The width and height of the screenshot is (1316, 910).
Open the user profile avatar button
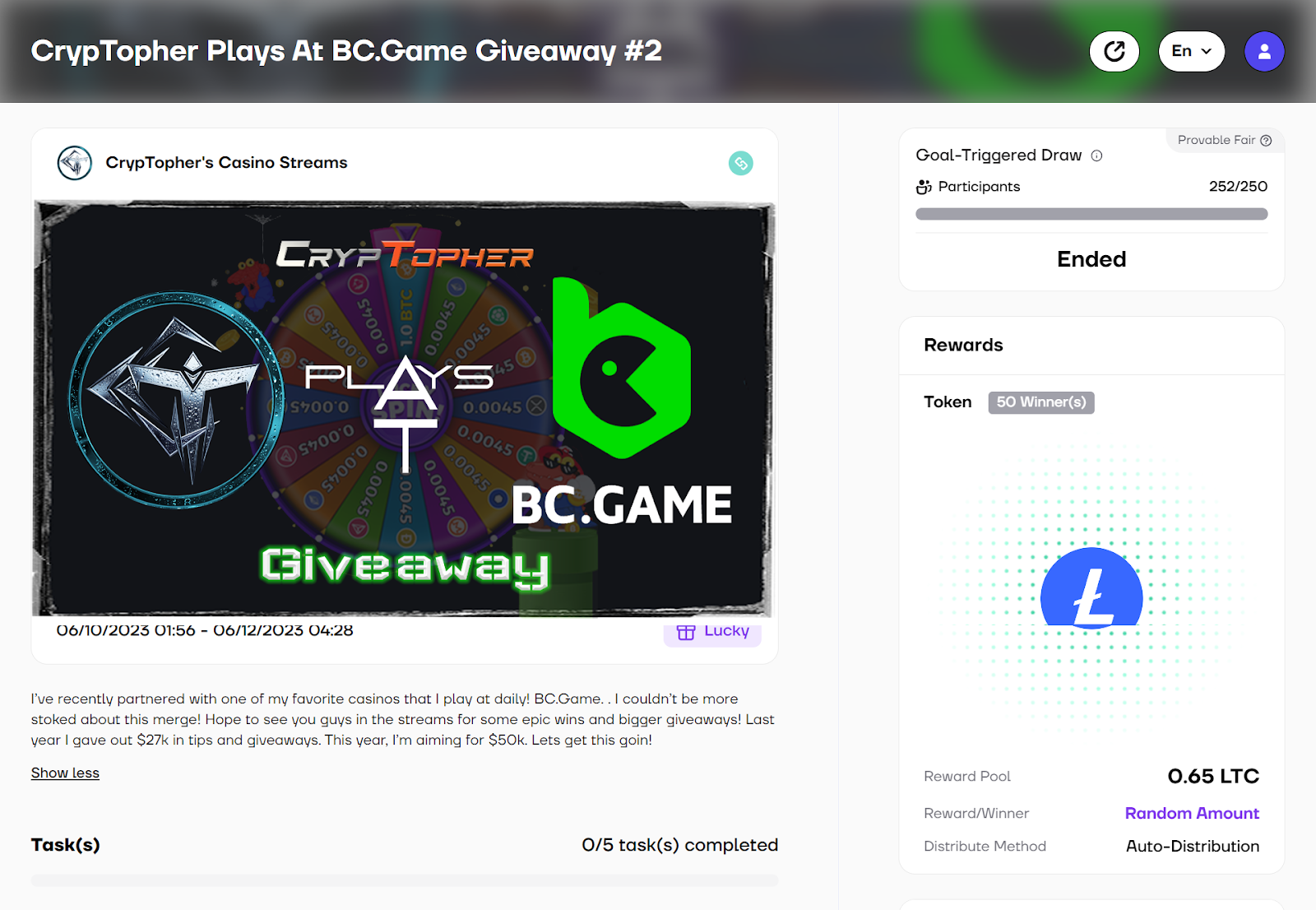(x=1264, y=52)
